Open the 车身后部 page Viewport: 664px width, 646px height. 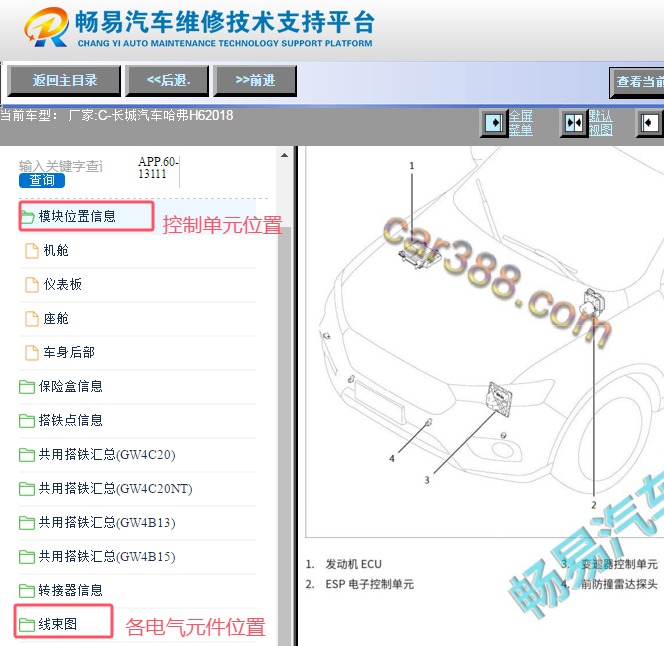pos(69,352)
